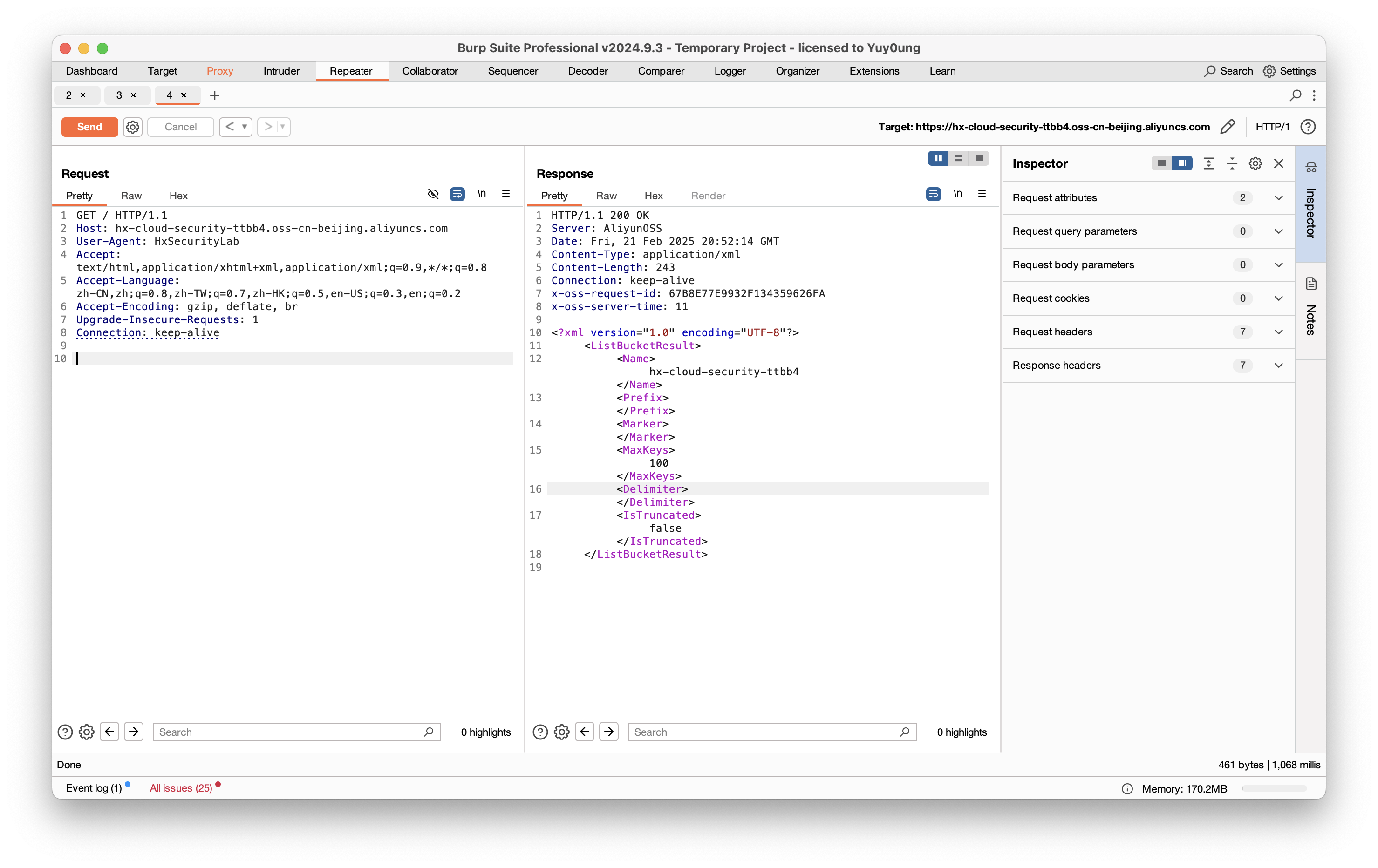1378x868 pixels.
Task: Toggle line wrap in the Response pane
Action: (x=933, y=194)
